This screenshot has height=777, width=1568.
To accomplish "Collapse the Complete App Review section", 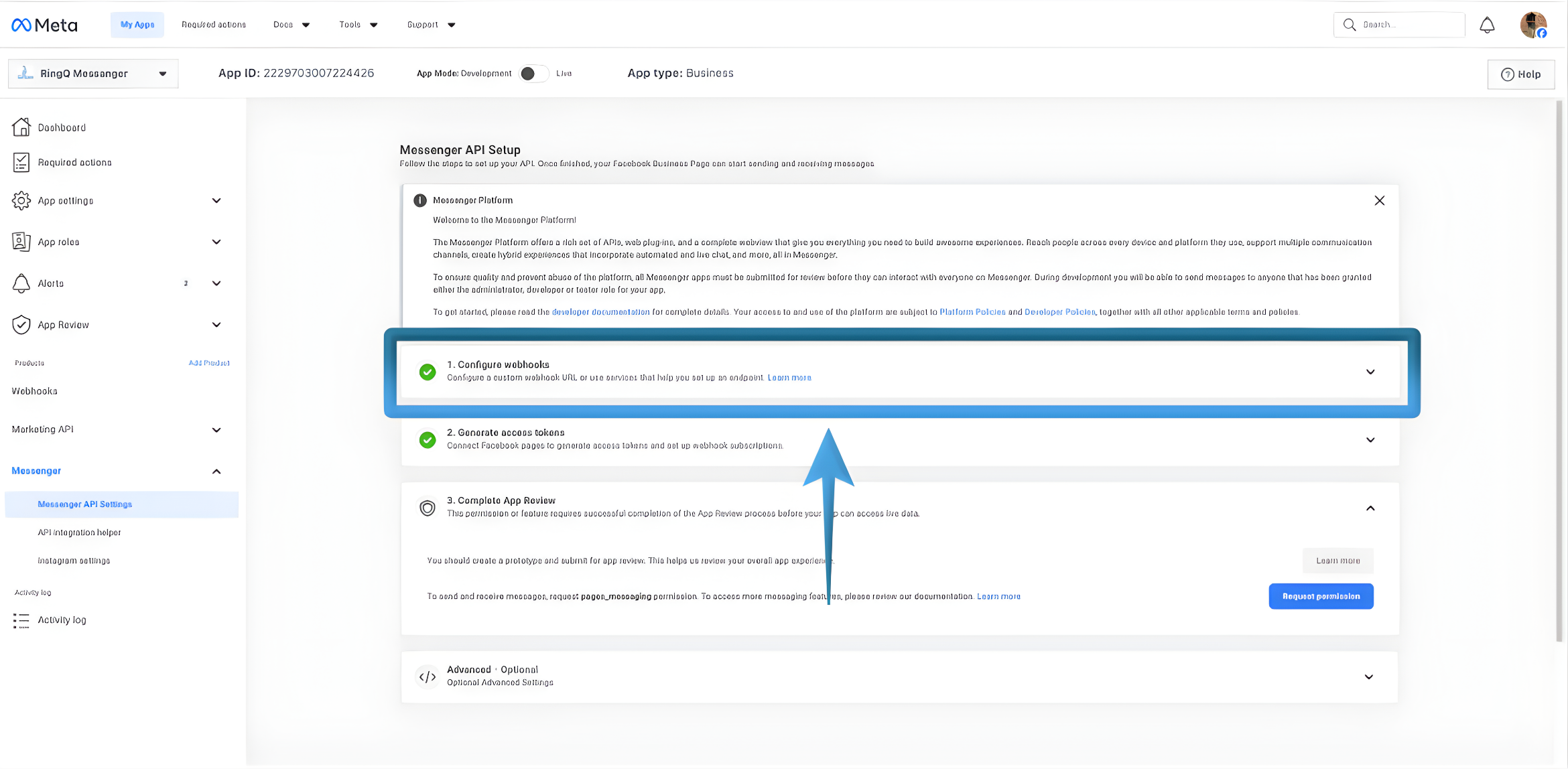I will (x=1370, y=508).
